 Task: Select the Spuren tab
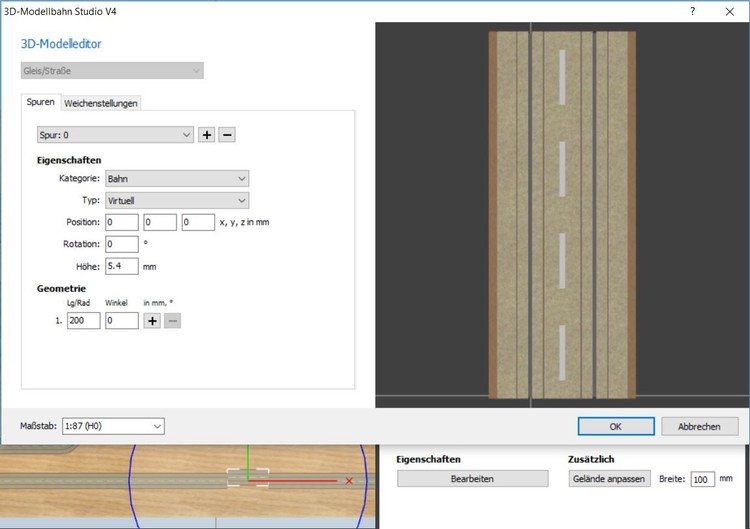click(40, 102)
